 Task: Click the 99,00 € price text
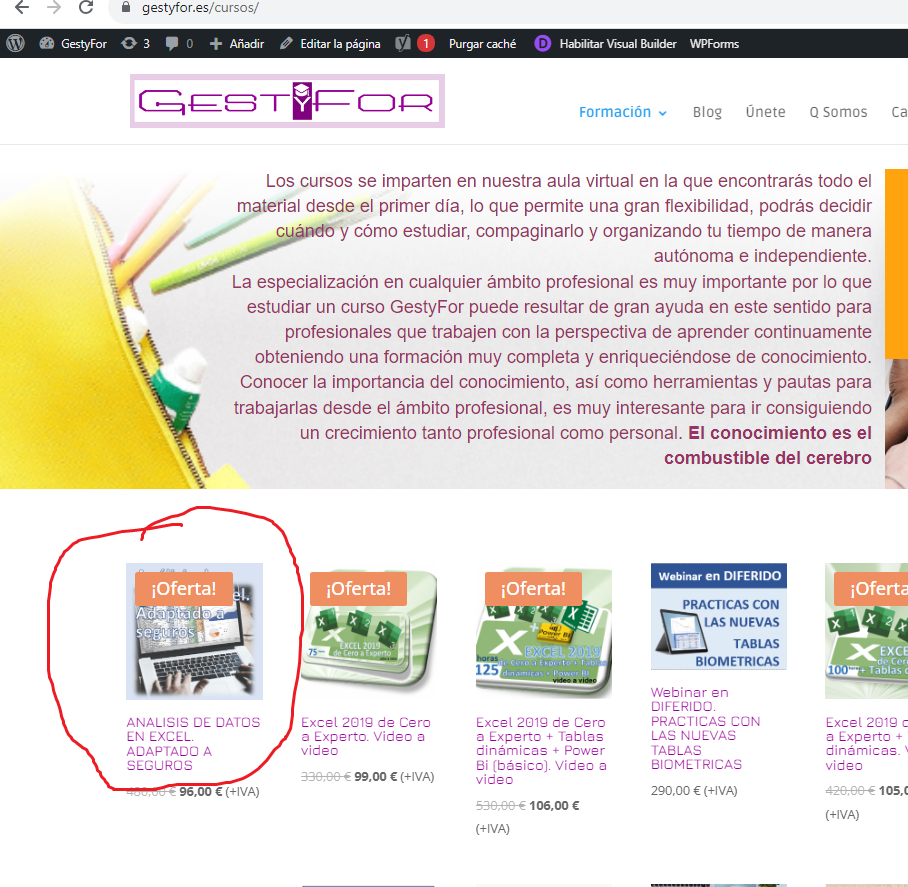(x=375, y=776)
